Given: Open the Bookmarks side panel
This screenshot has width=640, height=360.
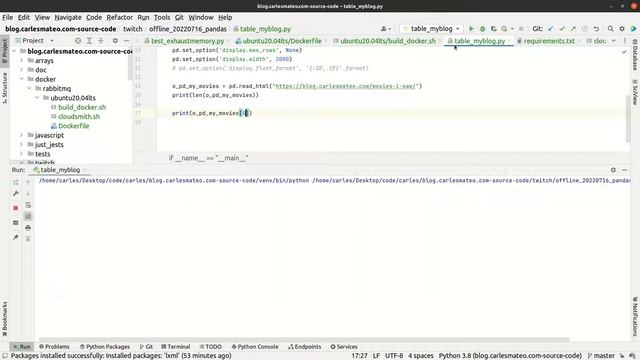Looking at the screenshot, I should point(4,319).
